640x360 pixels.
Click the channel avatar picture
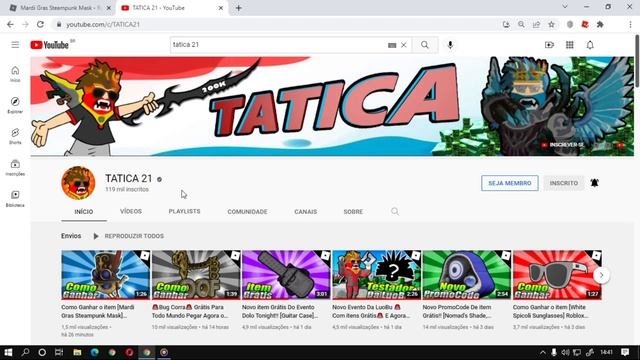[78, 183]
